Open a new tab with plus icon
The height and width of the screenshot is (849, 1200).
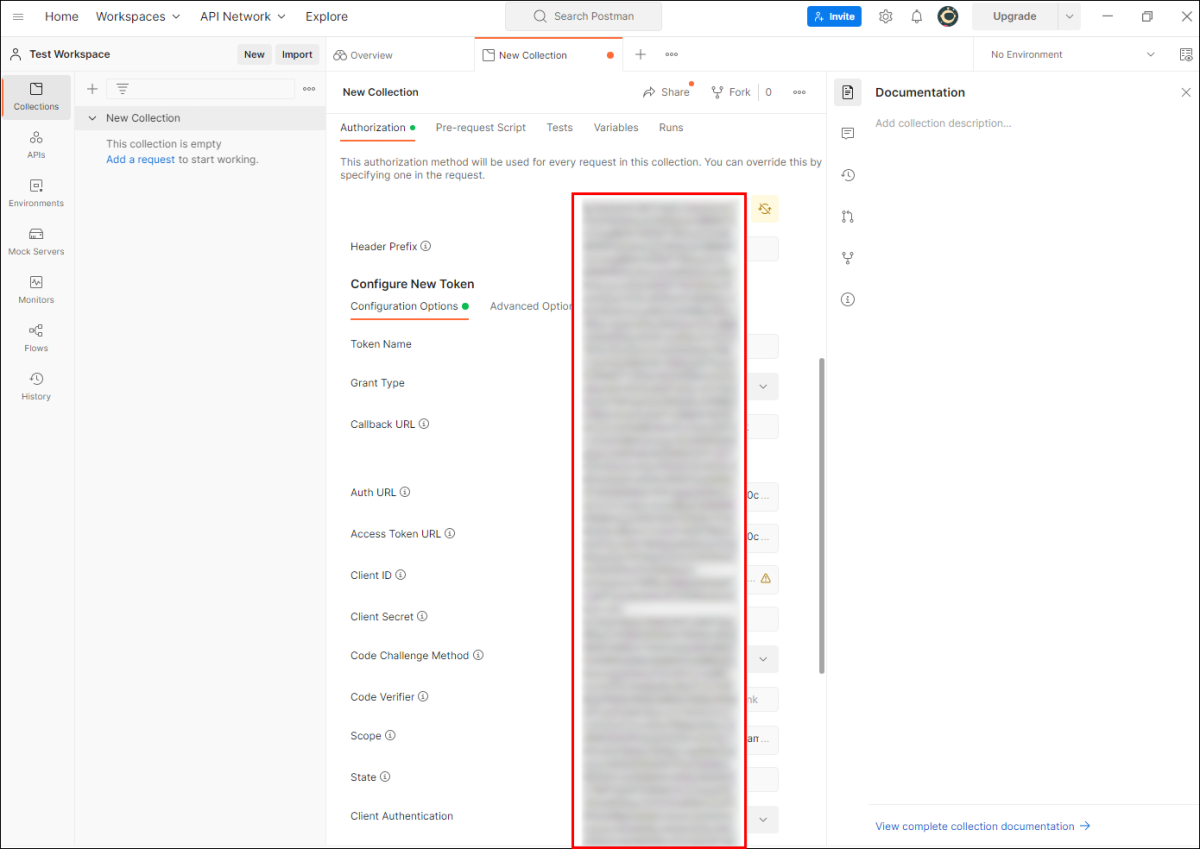click(641, 55)
